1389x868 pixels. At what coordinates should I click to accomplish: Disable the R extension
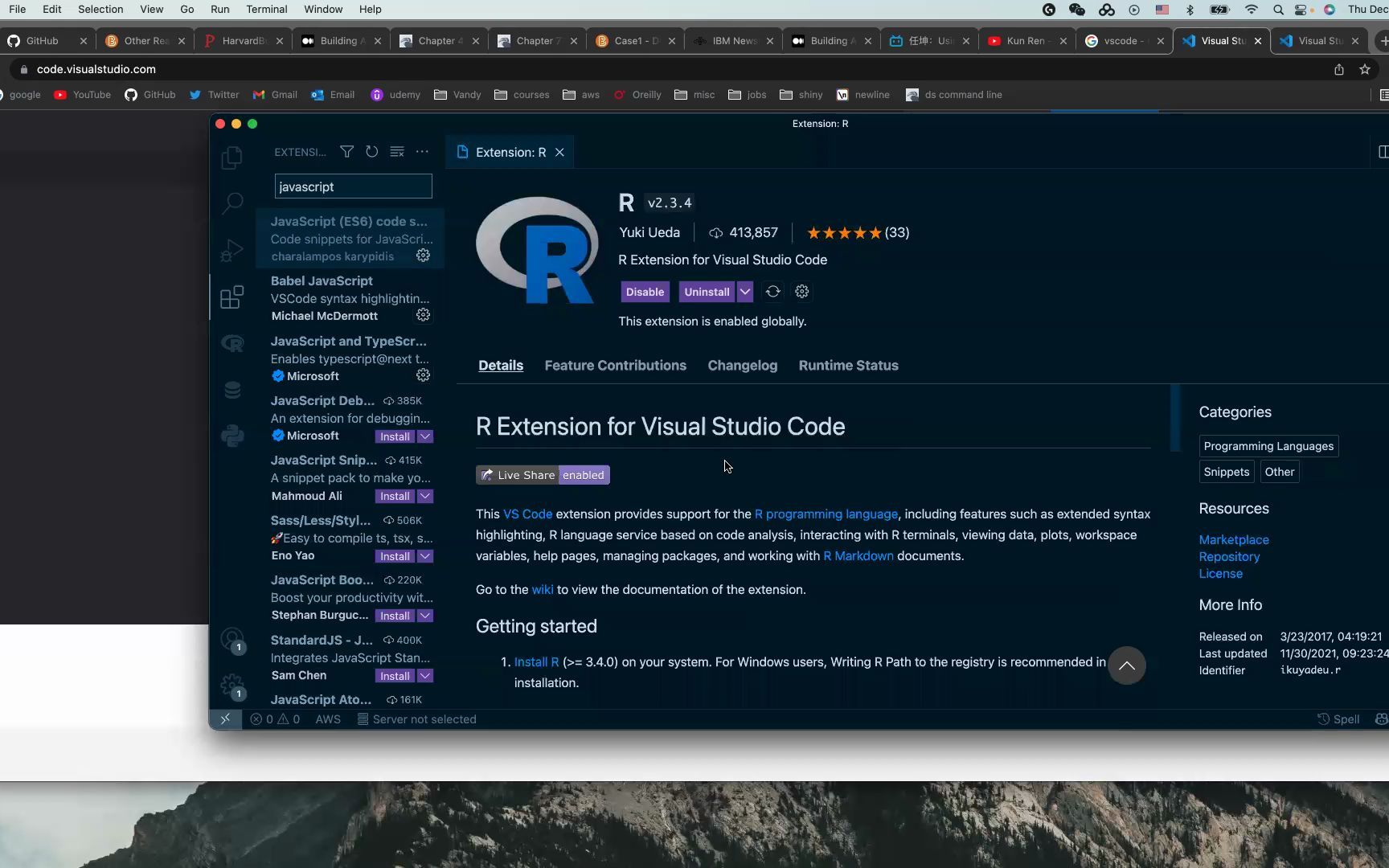click(x=645, y=292)
